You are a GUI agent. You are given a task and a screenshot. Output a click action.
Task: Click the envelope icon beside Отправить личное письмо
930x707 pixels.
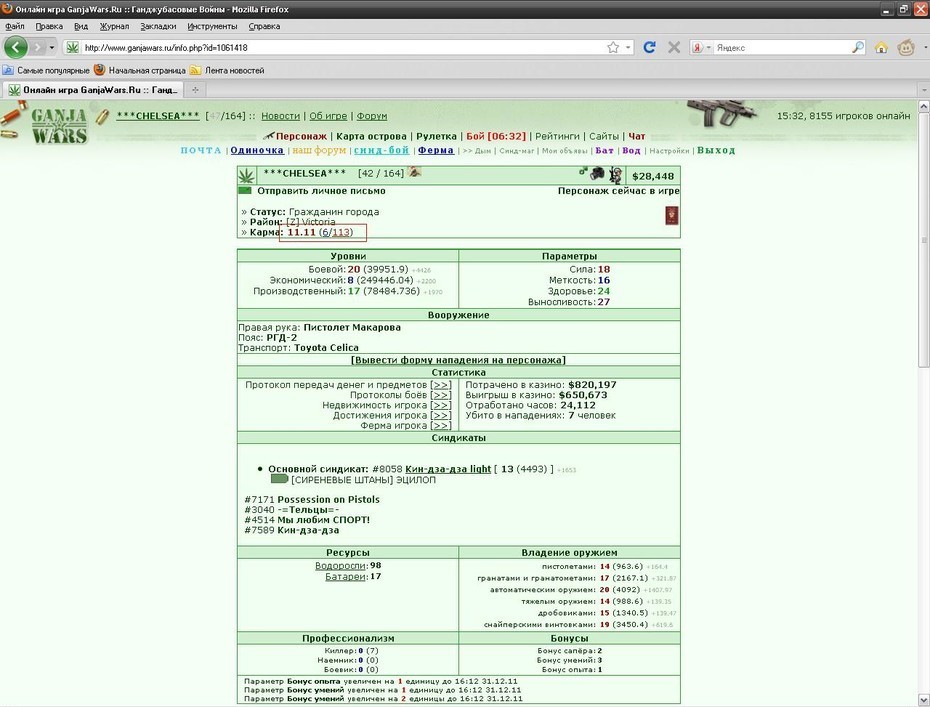click(245, 190)
